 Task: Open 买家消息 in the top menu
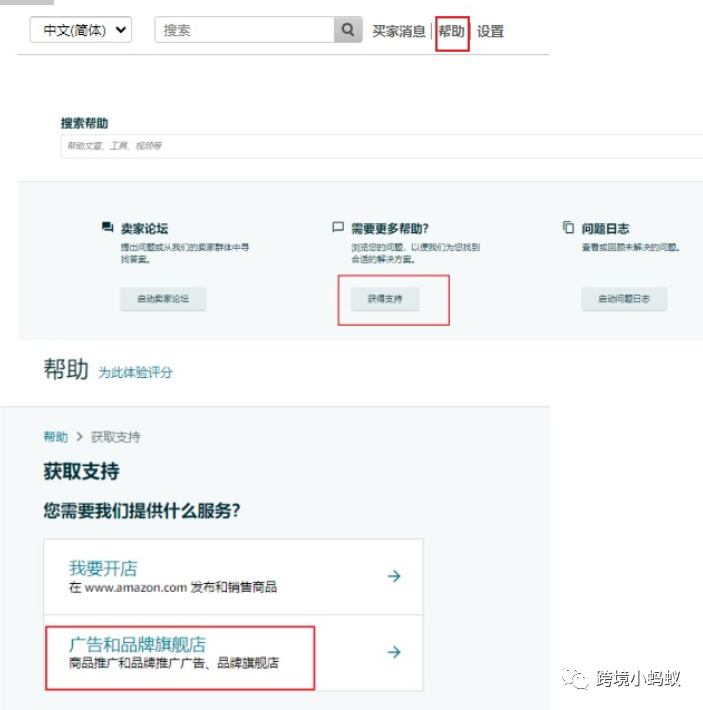[398, 31]
